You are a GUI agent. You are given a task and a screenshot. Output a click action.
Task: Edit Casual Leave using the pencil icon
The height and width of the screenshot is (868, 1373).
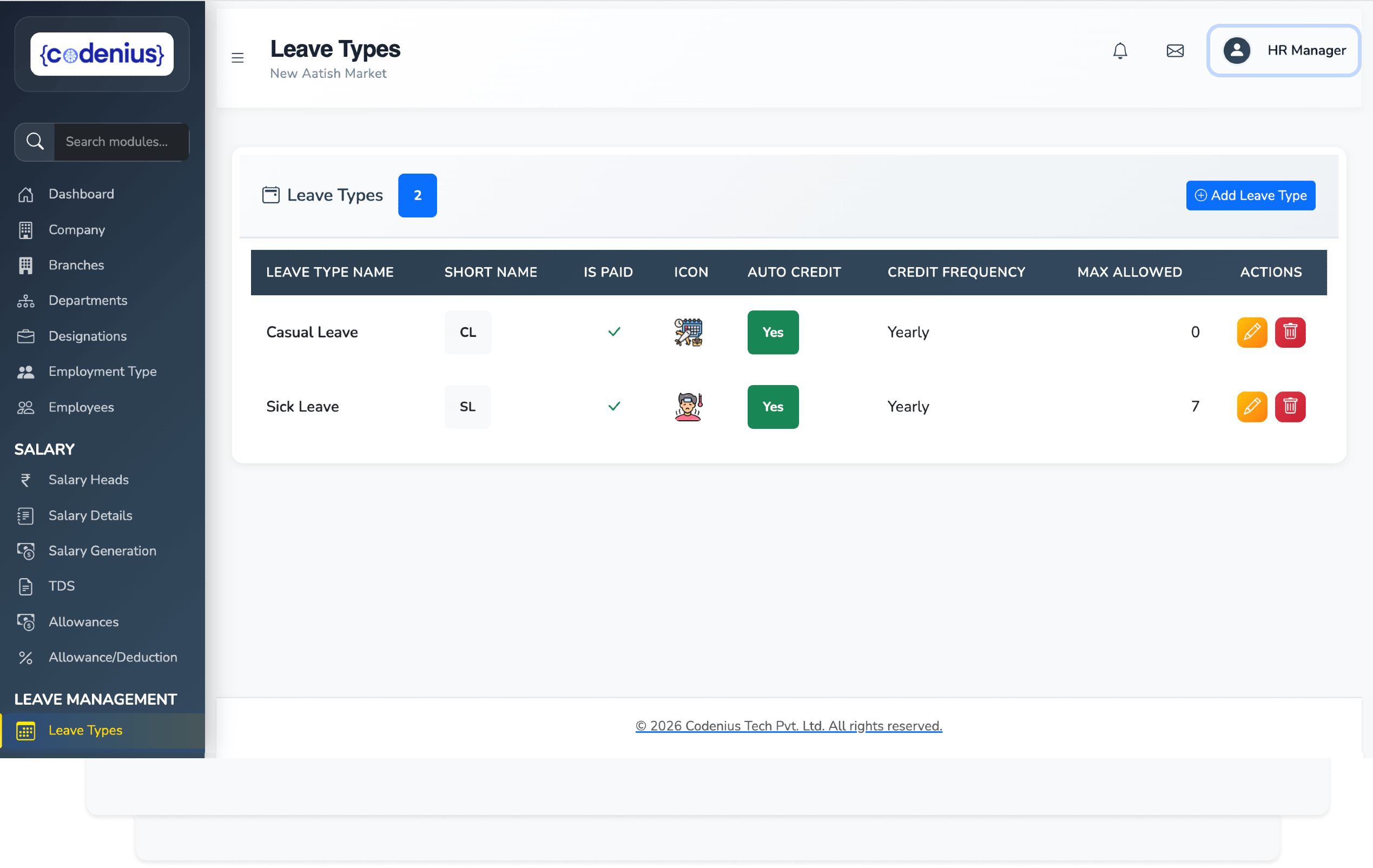pyautogui.click(x=1252, y=332)
